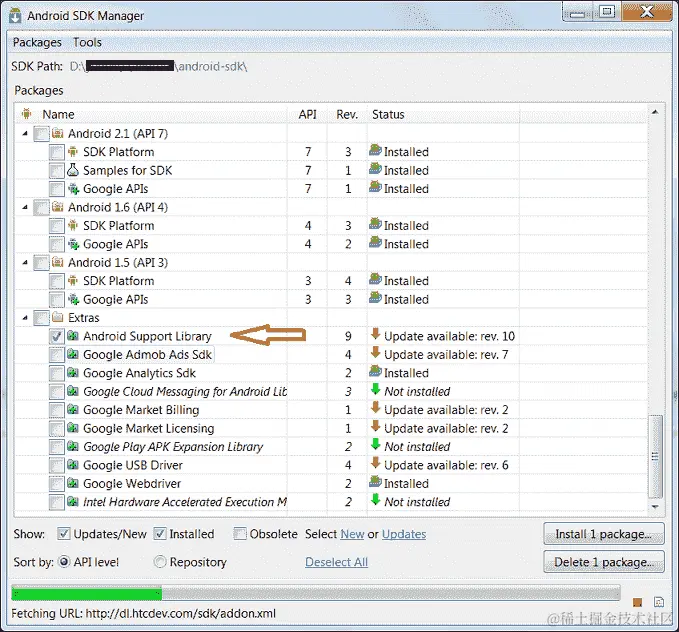Screen dimensions: 679x632
Task: Check the Google USB Driver checkbox
Action: pyautogui.click(x=57, y=465)
